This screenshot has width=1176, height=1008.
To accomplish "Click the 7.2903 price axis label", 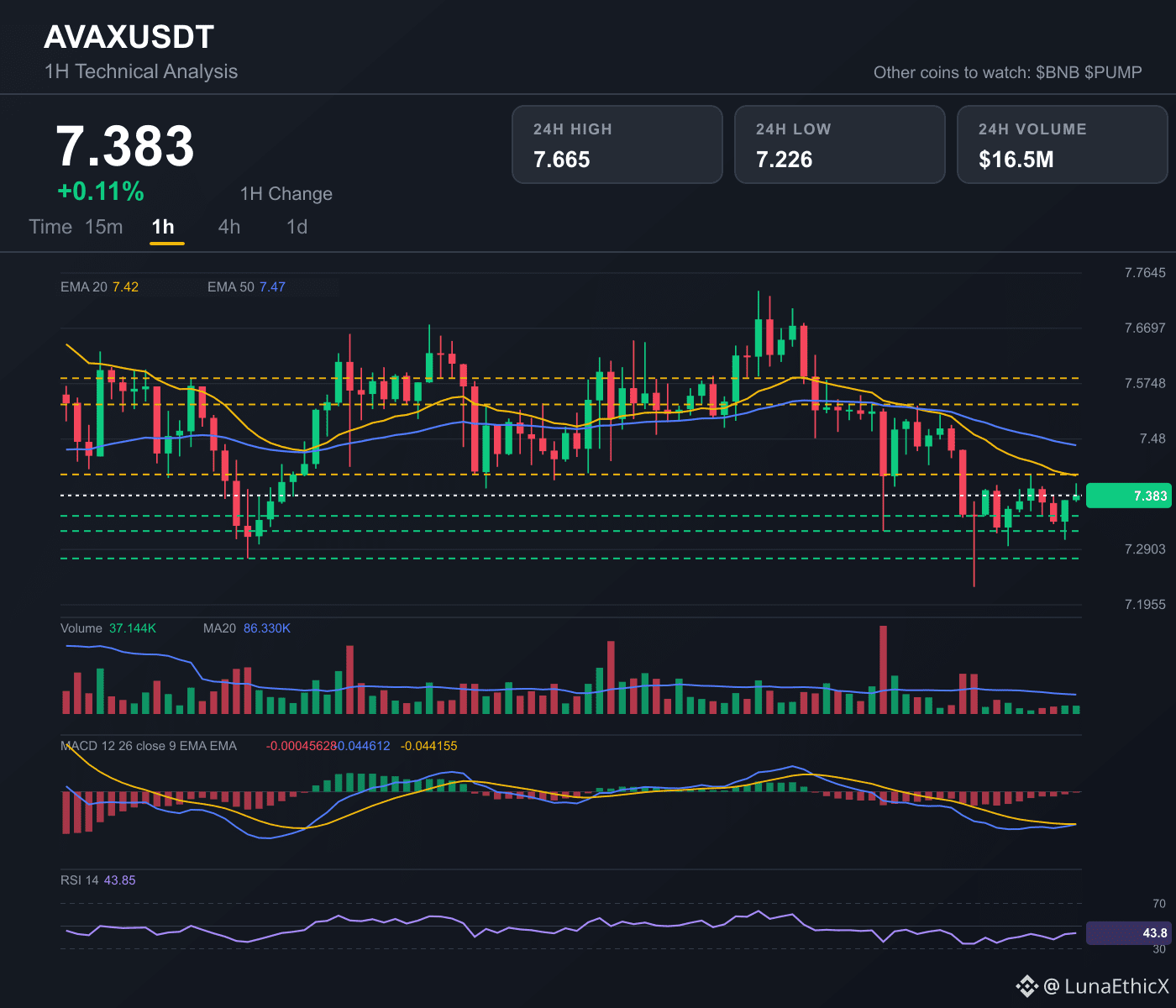I will pos(1145,549).
